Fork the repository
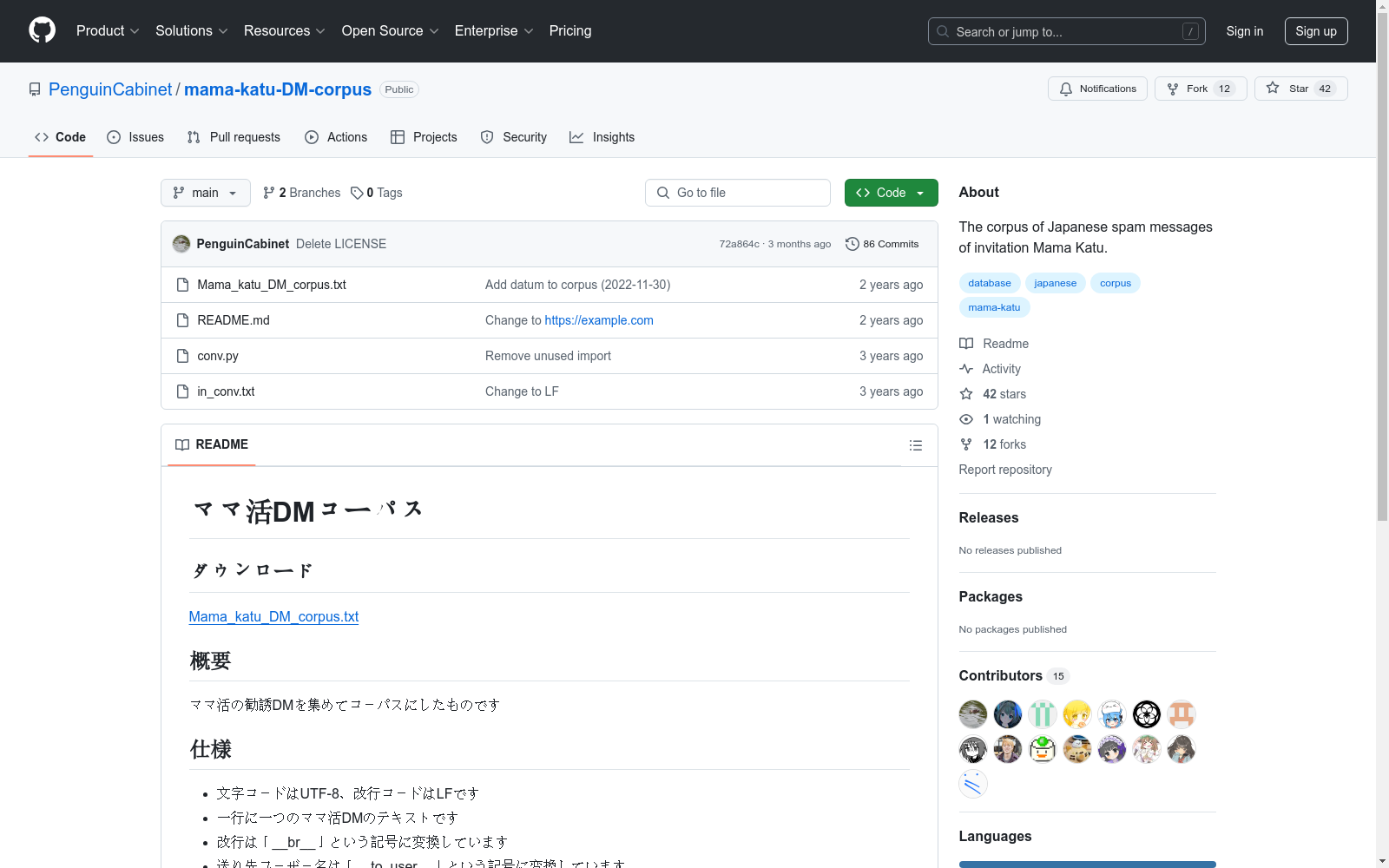The height and width of the screenshot is (868, 1389). [x=1201, y=89]
